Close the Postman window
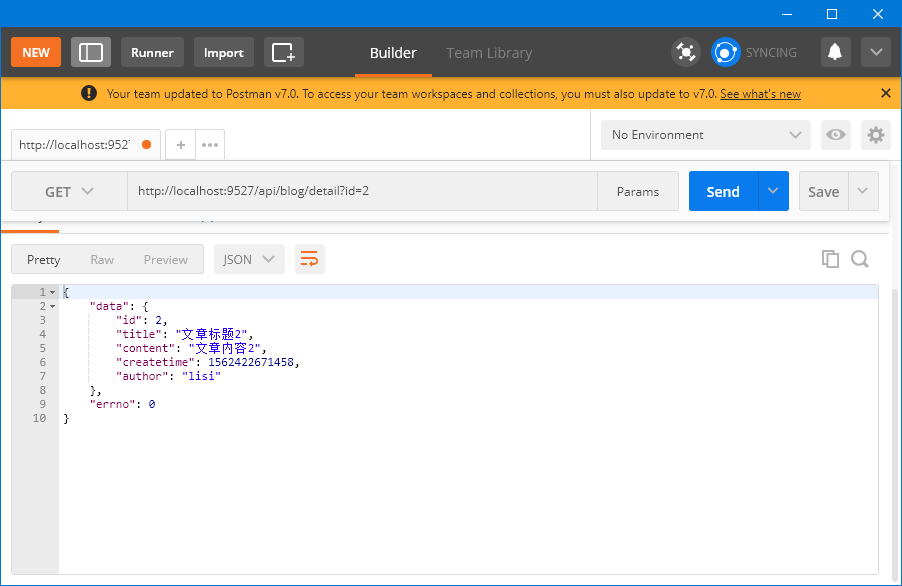Image resolution: width=902 pixels, height=586 pixels. [x=878, y=14]
